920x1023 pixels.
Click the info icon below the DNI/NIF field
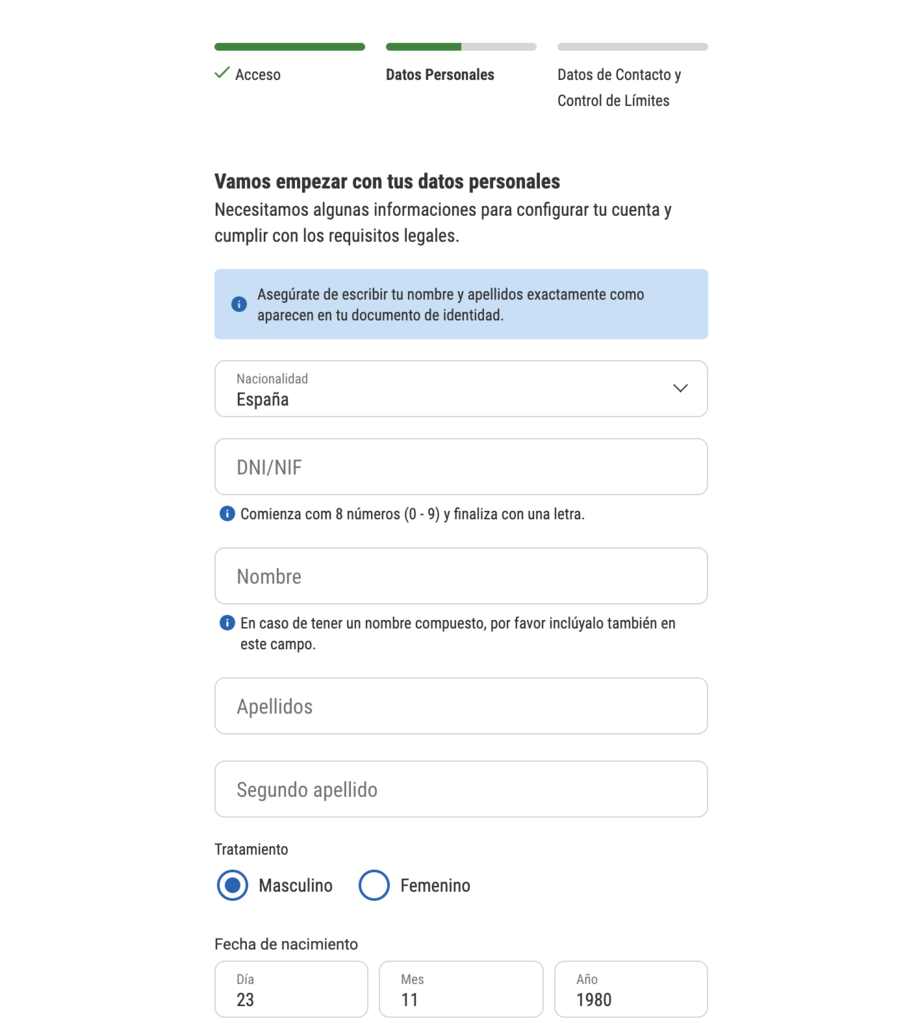click(227, 514)
